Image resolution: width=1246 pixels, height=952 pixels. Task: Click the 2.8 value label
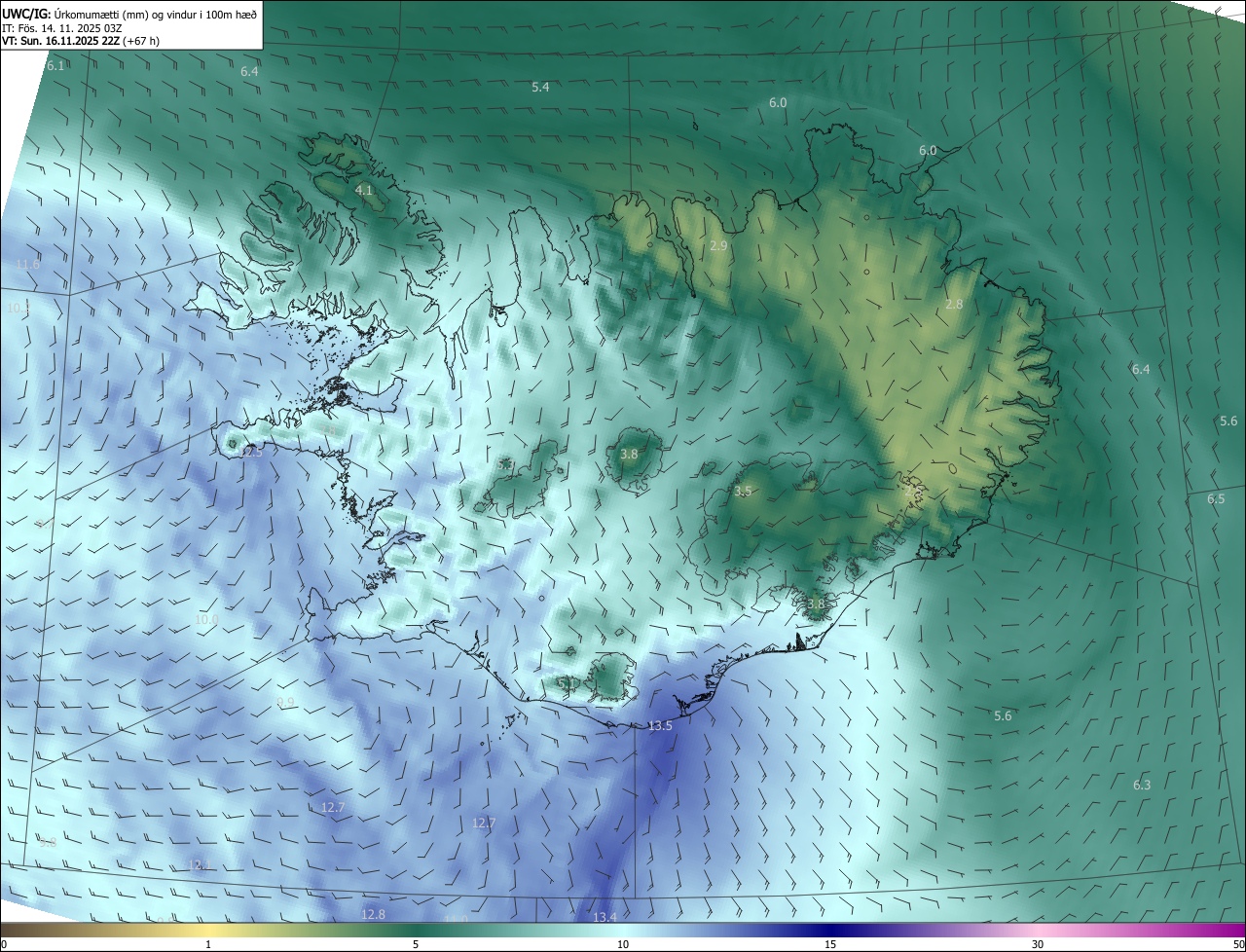954,305
